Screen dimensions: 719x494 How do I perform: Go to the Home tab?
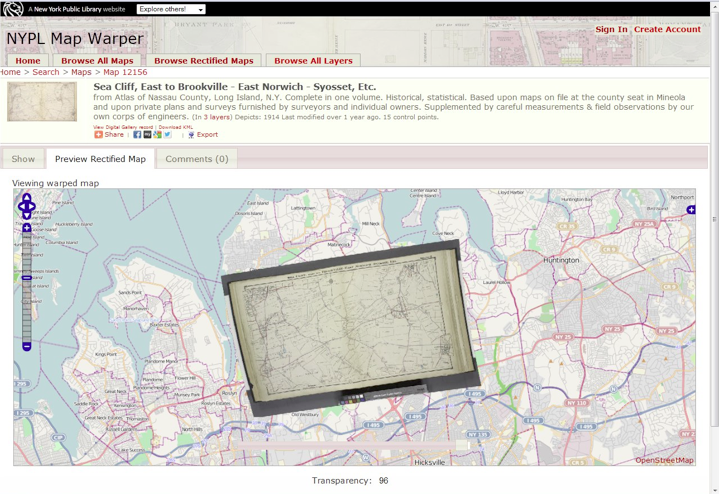pyautogui.click(x=28, y=61)
